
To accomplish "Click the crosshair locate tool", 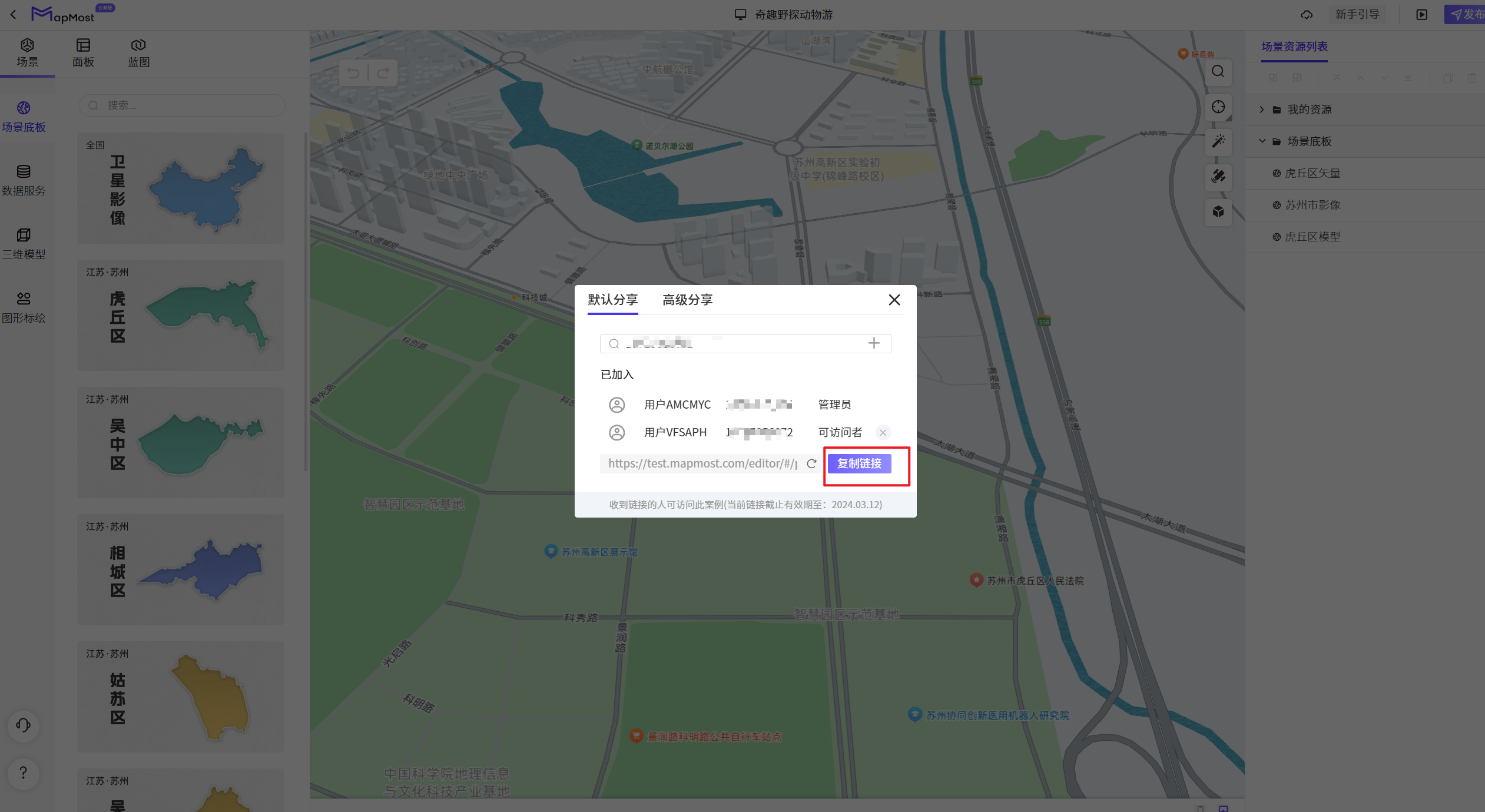I will (1218, 107).
